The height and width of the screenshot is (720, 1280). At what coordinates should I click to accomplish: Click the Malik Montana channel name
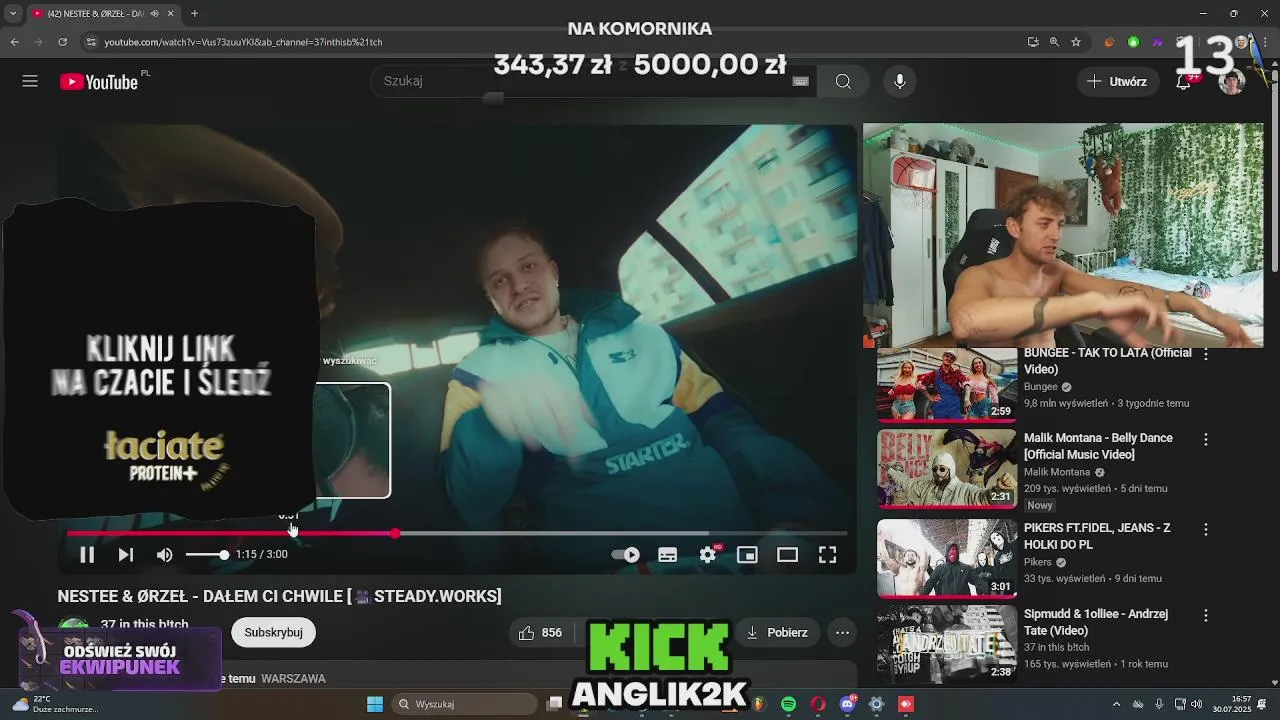(1057, 472)
